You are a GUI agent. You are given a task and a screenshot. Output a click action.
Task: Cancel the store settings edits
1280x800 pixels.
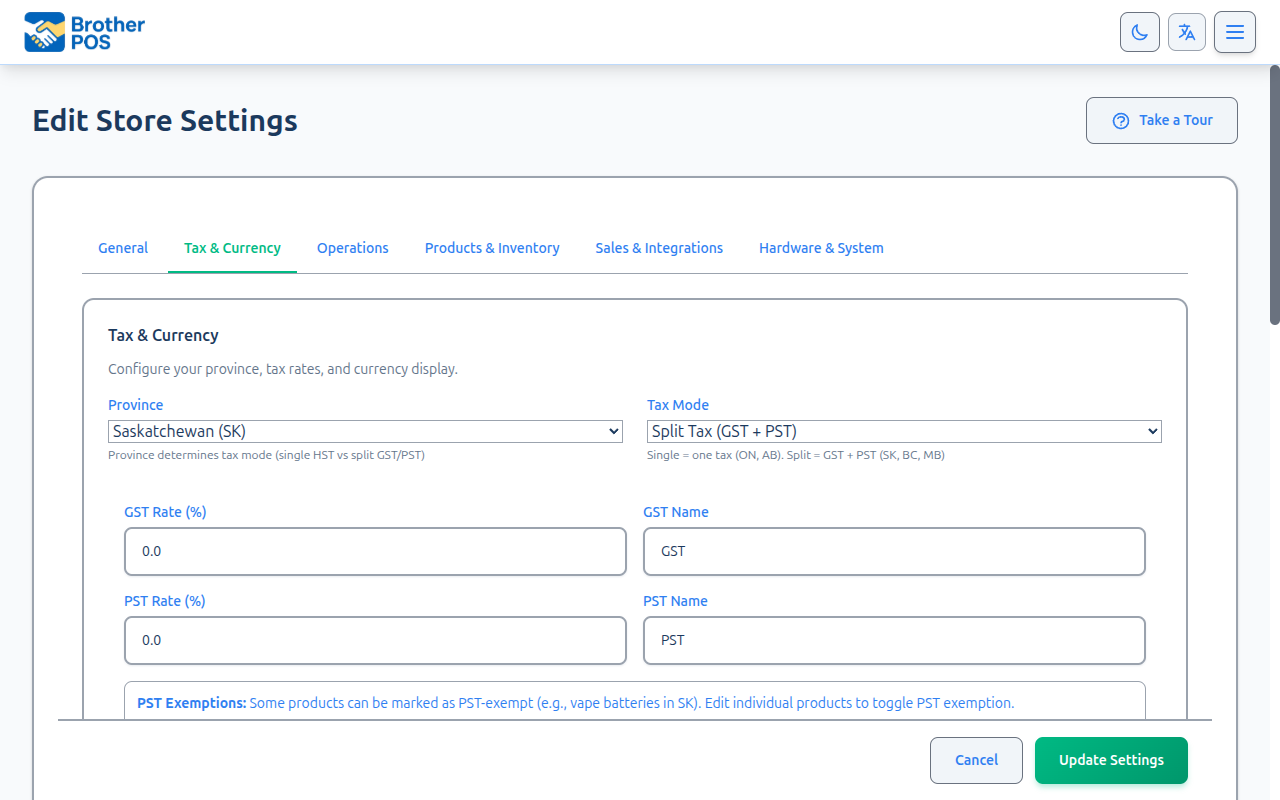[976, 760]
